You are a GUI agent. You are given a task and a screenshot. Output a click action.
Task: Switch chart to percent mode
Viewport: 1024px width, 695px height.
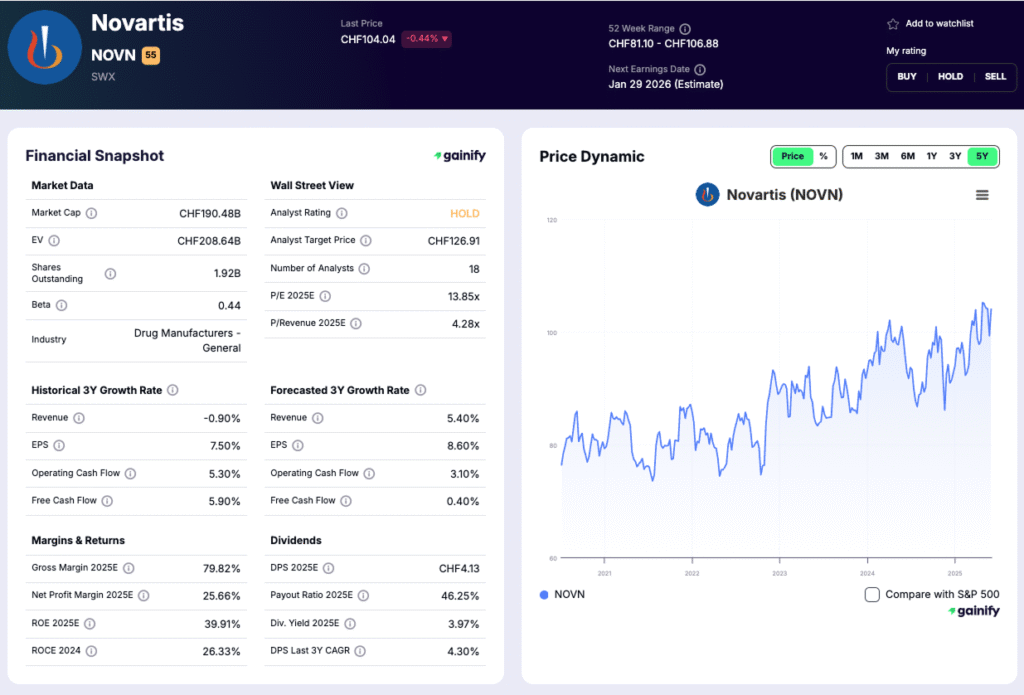pyautogui.click(x=823, y=156)
